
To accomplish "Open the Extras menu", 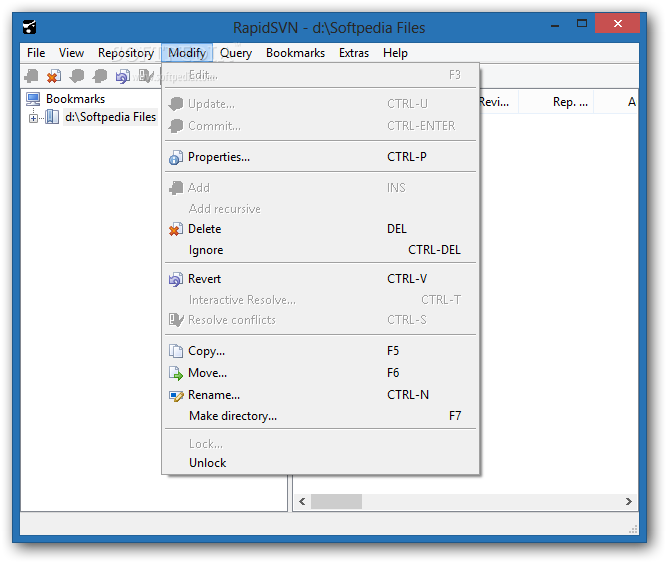I will point(354,53).
